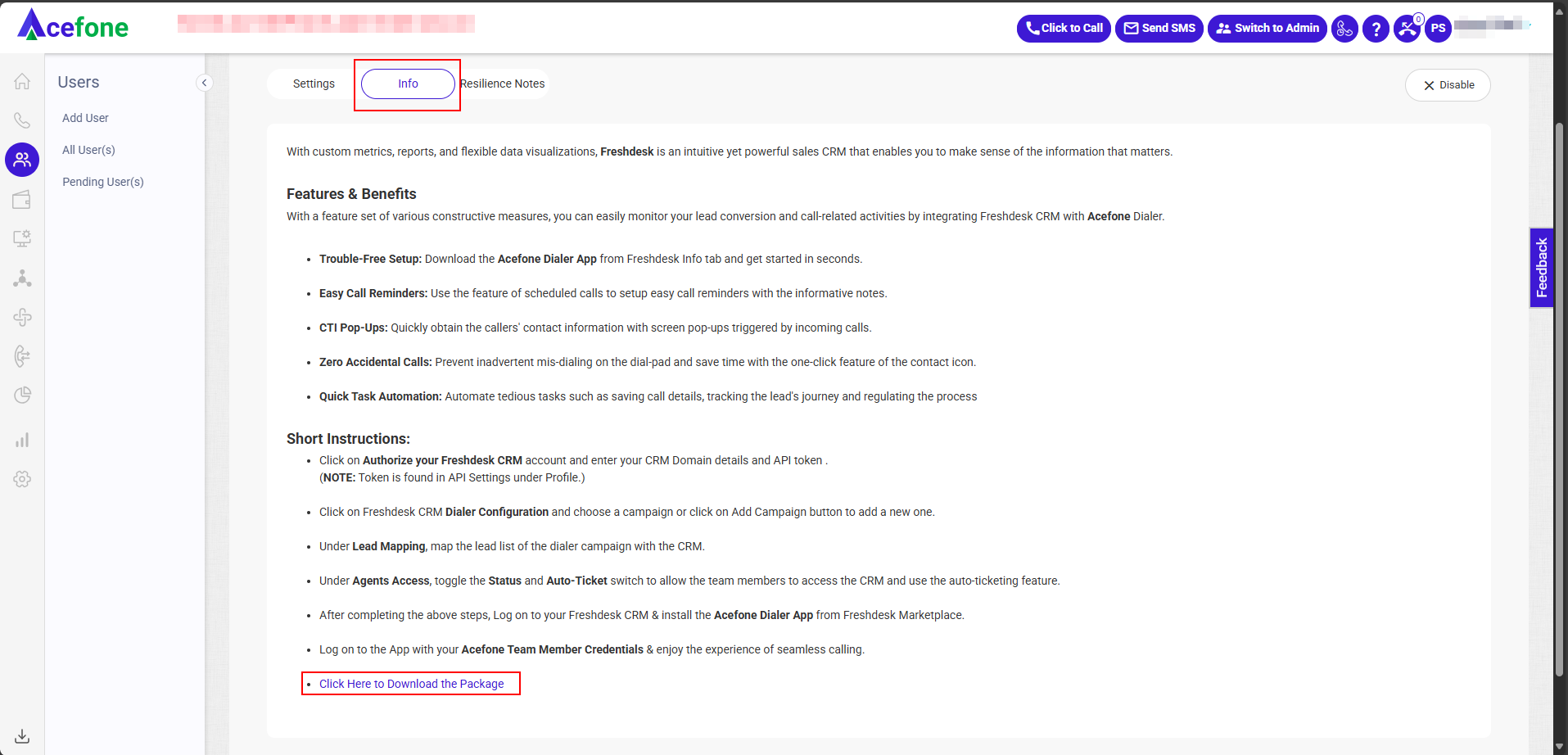Switch to the Resilience Notes tab

pos(502,84)
